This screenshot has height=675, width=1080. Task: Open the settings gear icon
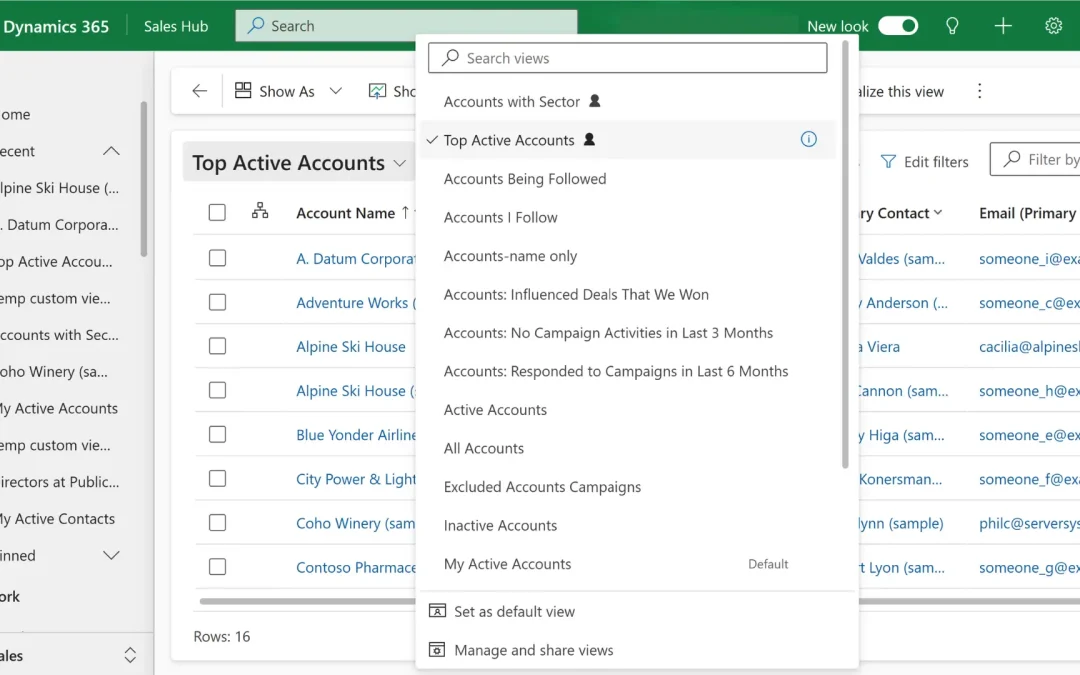(1053, 26)
